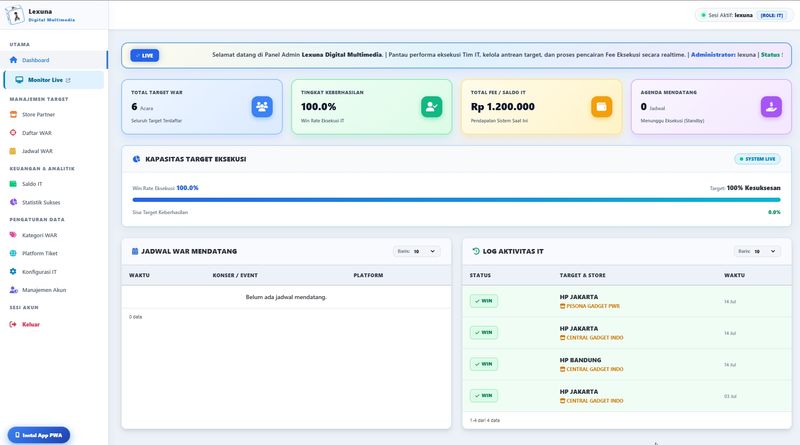Click the Konfigurasi IT gear icon
The width and height of the screenshot is (800, 445).
tap(13, 271)
